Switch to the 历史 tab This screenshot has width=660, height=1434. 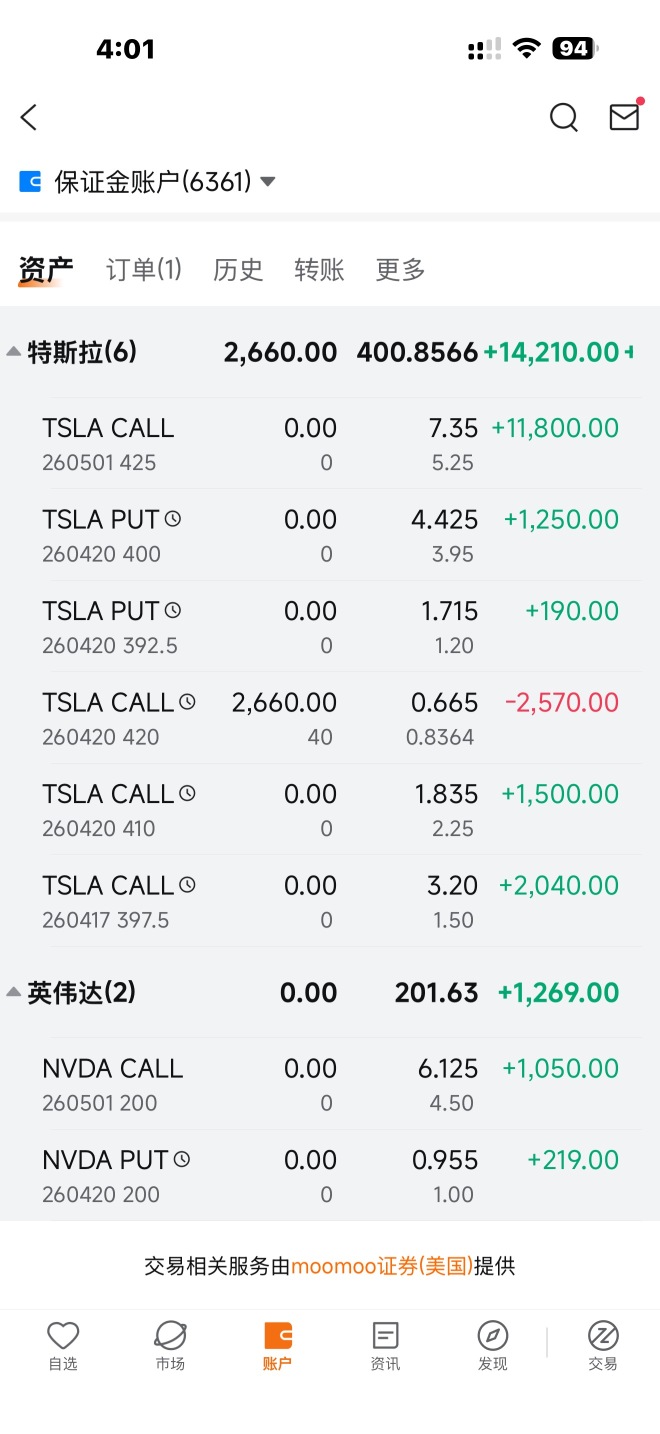[x=238, y=269]
